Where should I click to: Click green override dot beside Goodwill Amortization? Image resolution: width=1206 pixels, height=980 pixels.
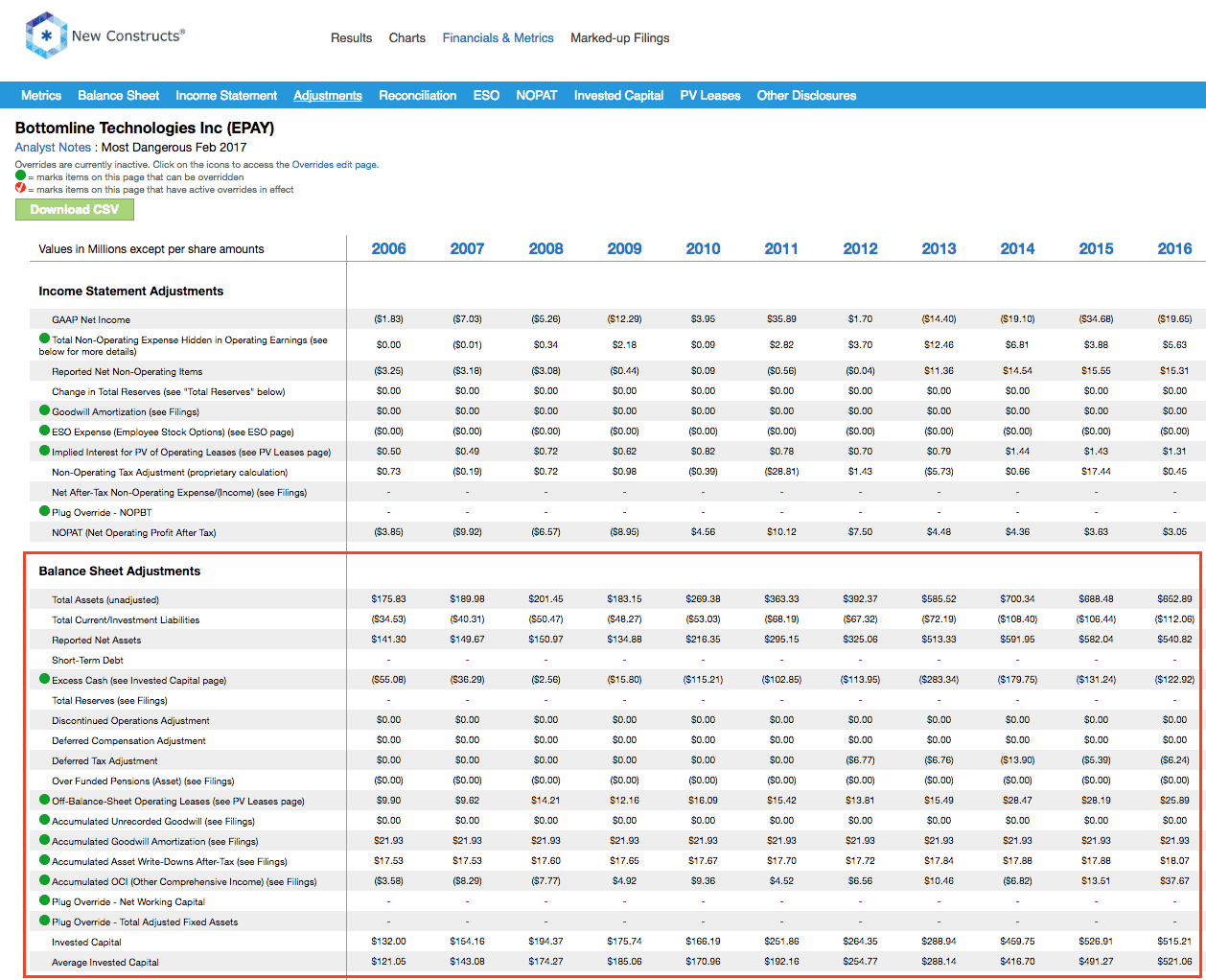[x=45, y=410]
